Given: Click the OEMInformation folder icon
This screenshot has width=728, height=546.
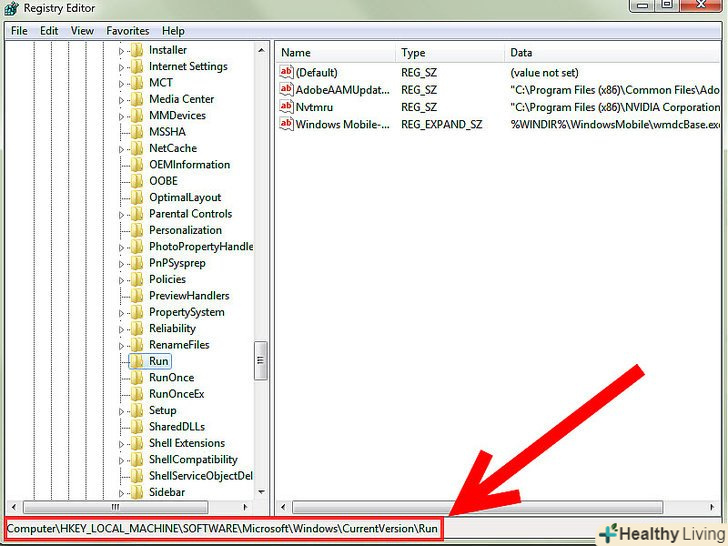Looking at the screenshot, I should tap(136, 164).
